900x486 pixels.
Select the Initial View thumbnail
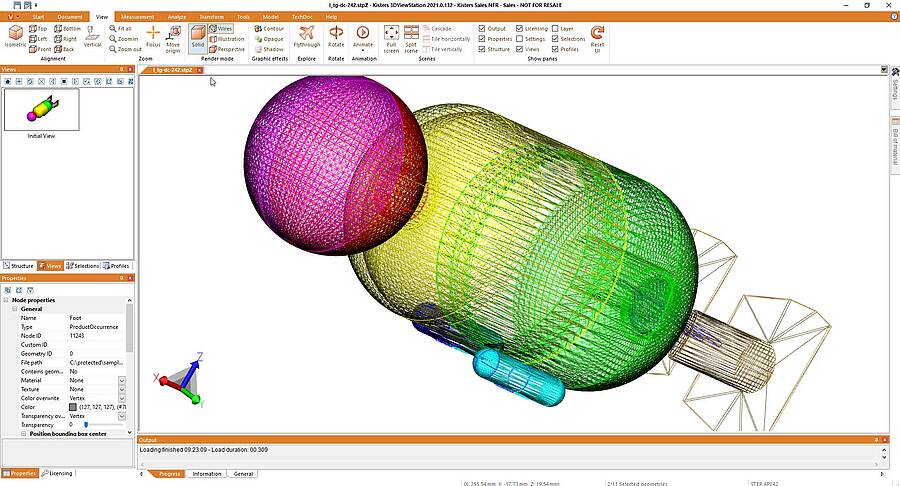pos(41,110)
